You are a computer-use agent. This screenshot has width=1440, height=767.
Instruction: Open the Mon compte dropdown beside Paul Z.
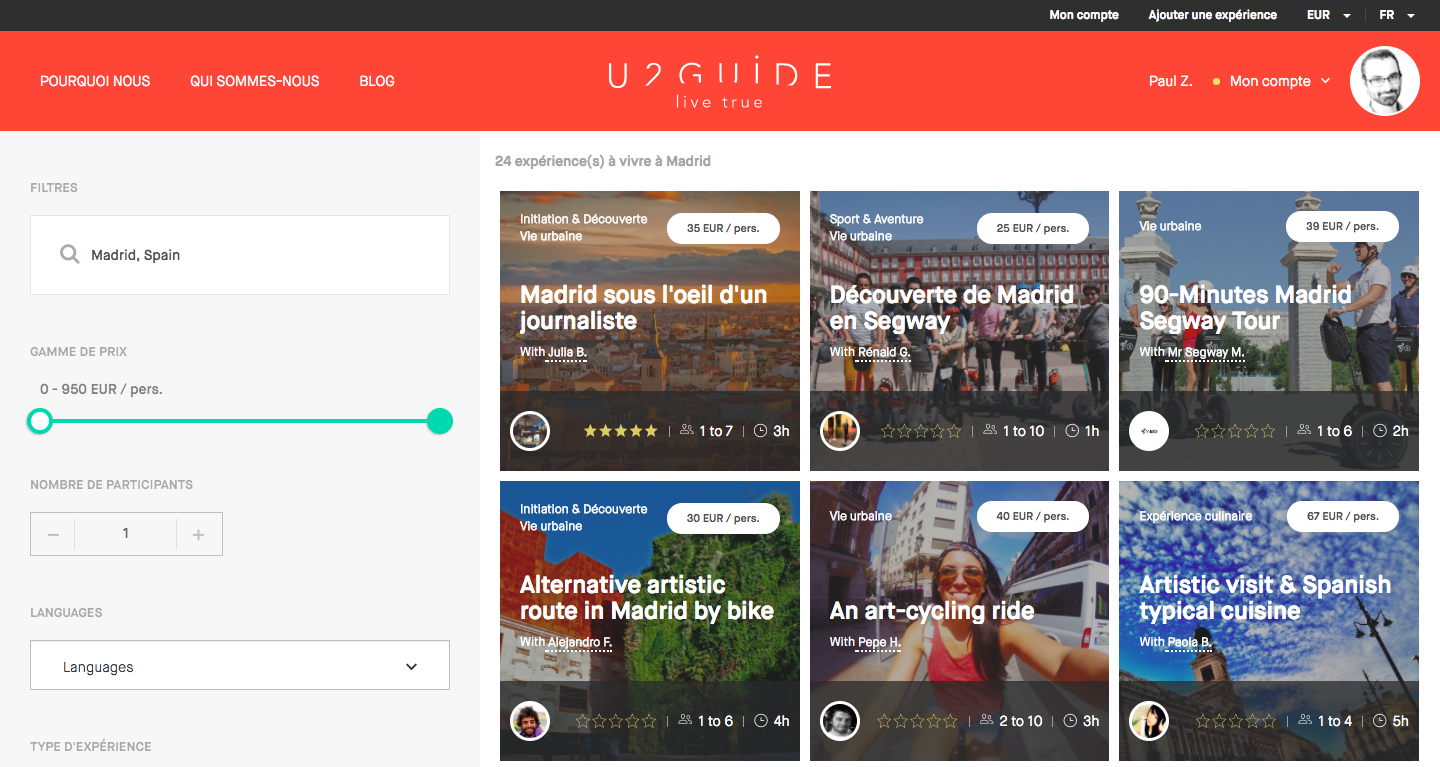pos(1280,81)
